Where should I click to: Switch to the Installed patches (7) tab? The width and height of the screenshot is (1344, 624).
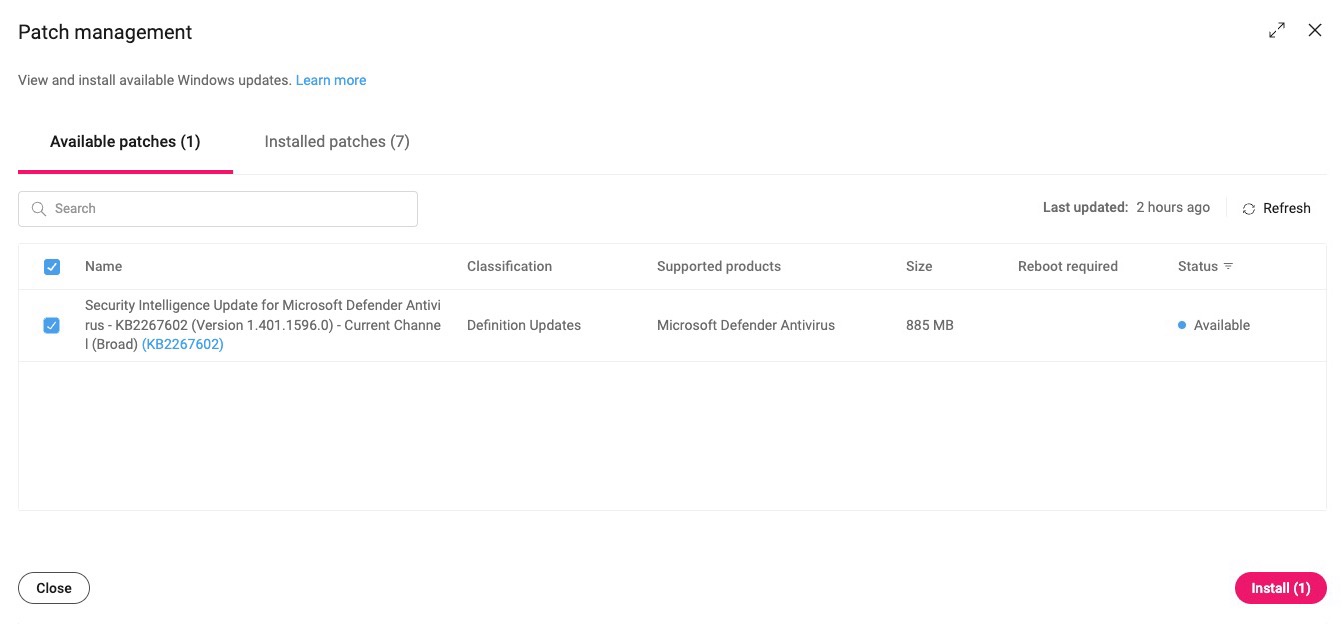337,142
